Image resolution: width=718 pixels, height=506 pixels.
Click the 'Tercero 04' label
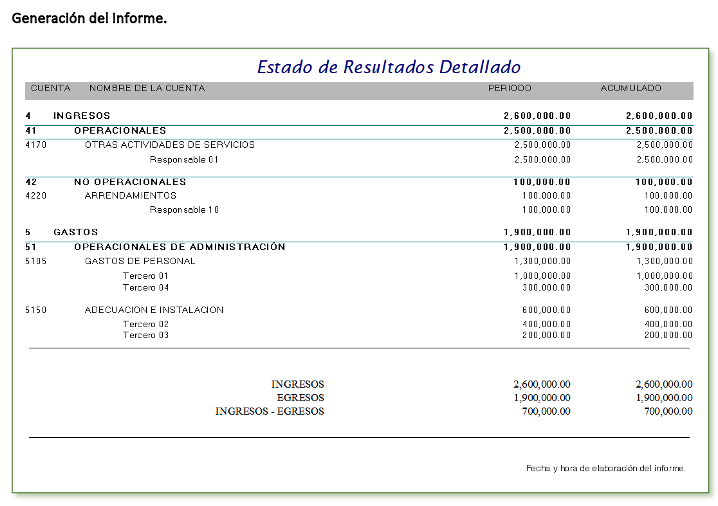pos(146,288)
